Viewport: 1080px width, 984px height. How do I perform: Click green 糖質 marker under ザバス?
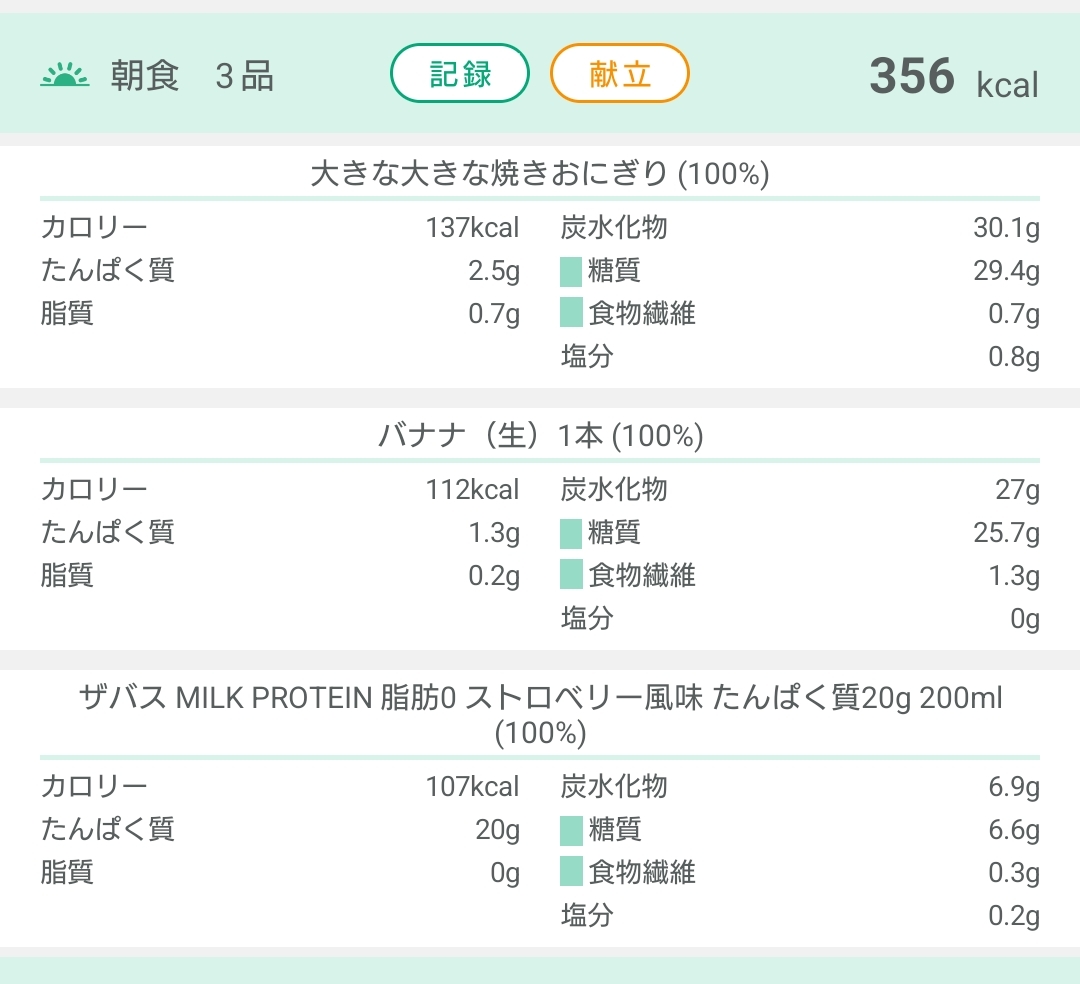point(571,830)
